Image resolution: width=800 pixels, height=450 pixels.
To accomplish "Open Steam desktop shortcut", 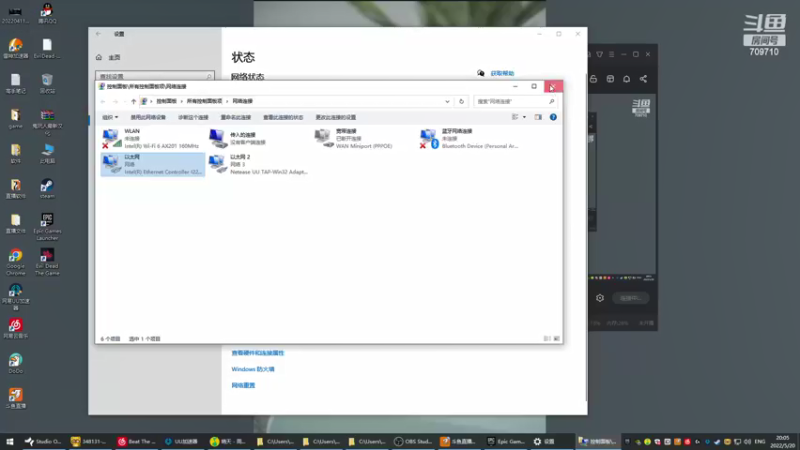I will click(x=47, y=188).
